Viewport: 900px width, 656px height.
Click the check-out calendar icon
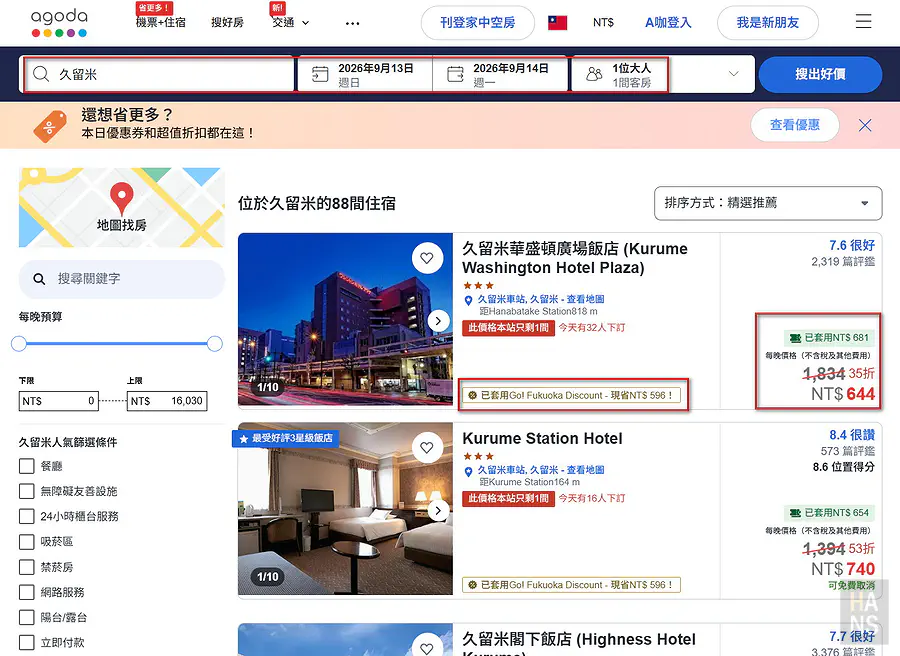[x=455, y=74]
